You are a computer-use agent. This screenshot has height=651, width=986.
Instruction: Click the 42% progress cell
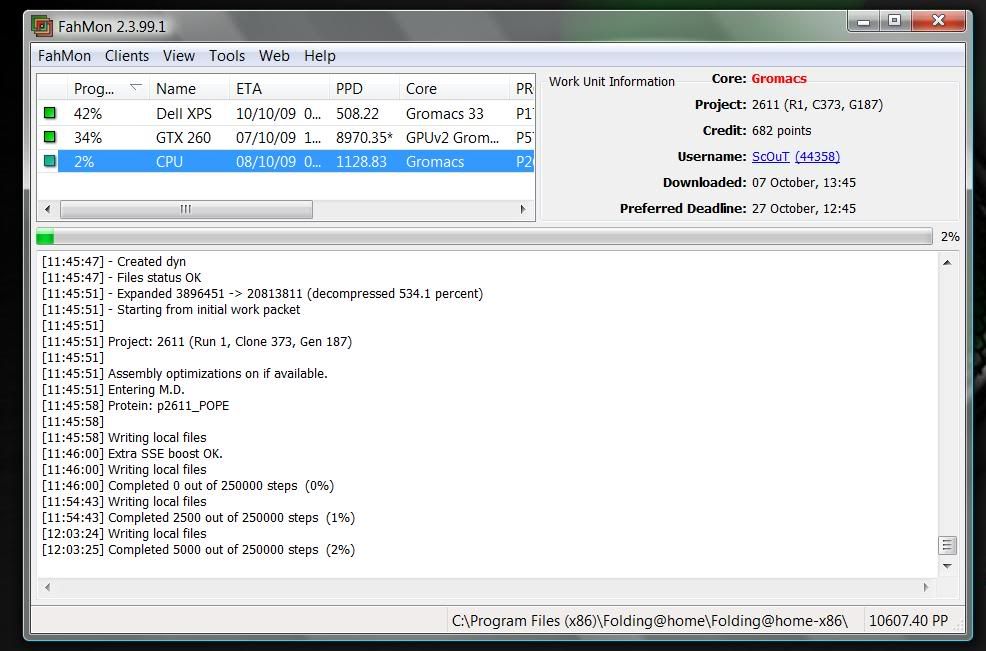point(87,114)
